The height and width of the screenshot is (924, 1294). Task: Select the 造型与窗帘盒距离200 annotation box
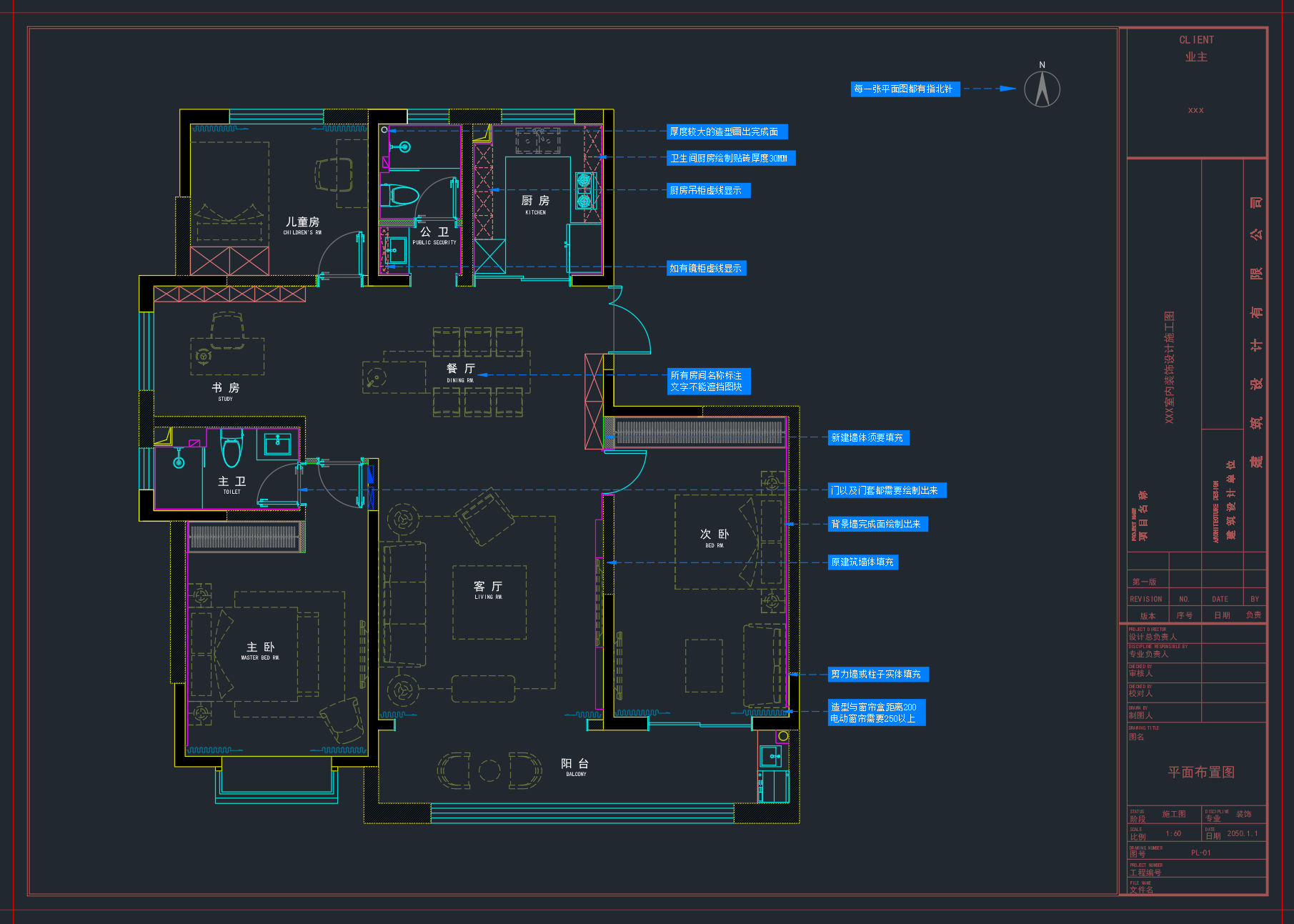pos(877,712)
